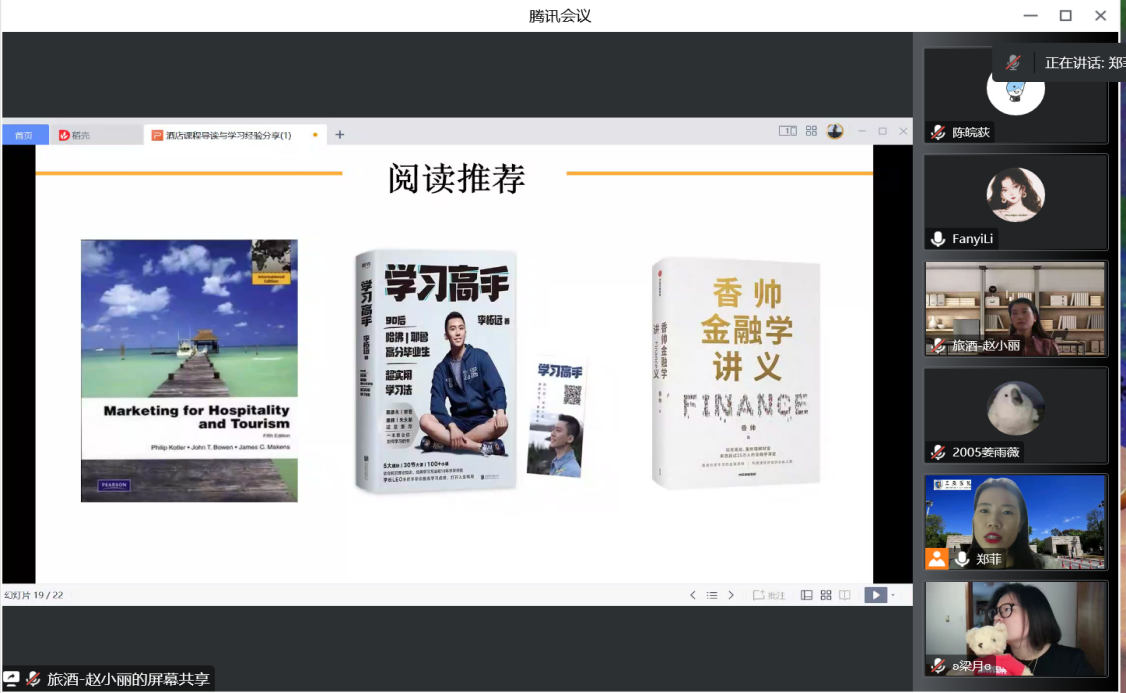Click the 批注 notes button
1126x693 pixels.
(x=769, y=595)
